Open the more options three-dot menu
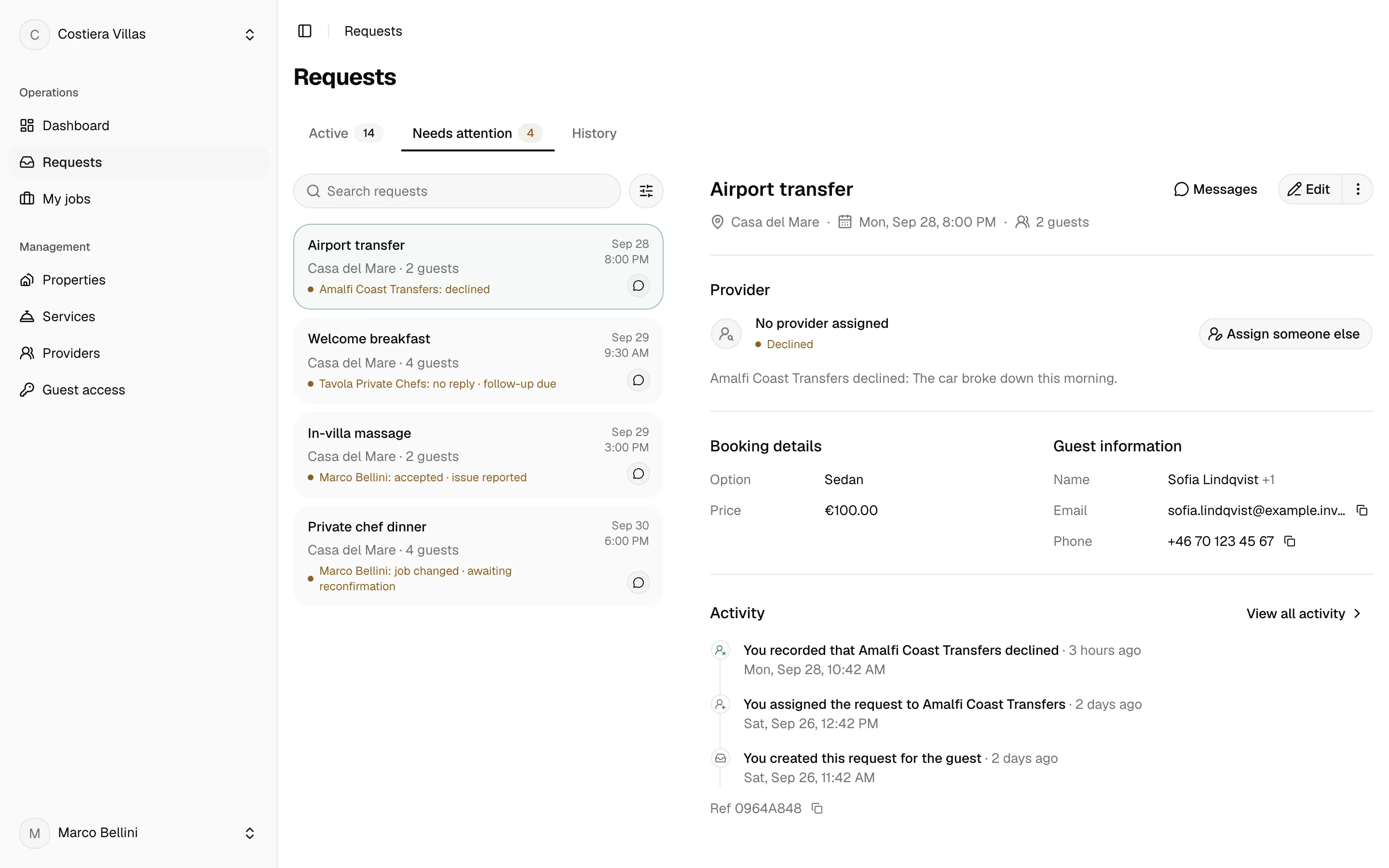The height and width of the screenshot is (868, 1389). pyautogui.click(x=1358, y=189)
